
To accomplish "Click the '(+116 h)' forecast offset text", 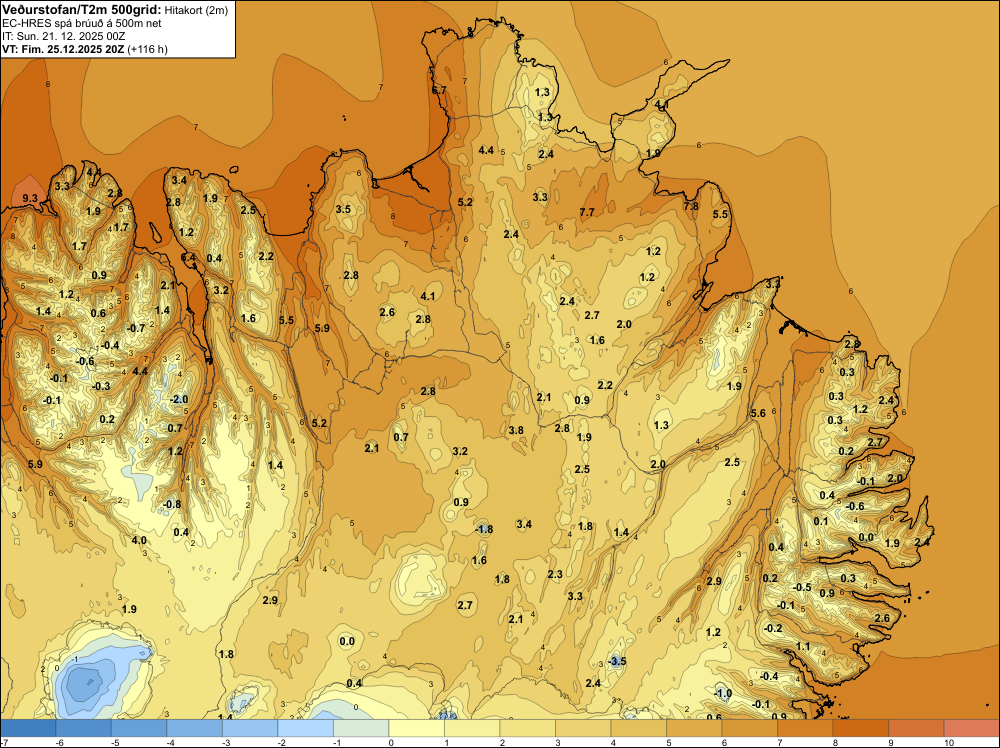I will (147, 49).
